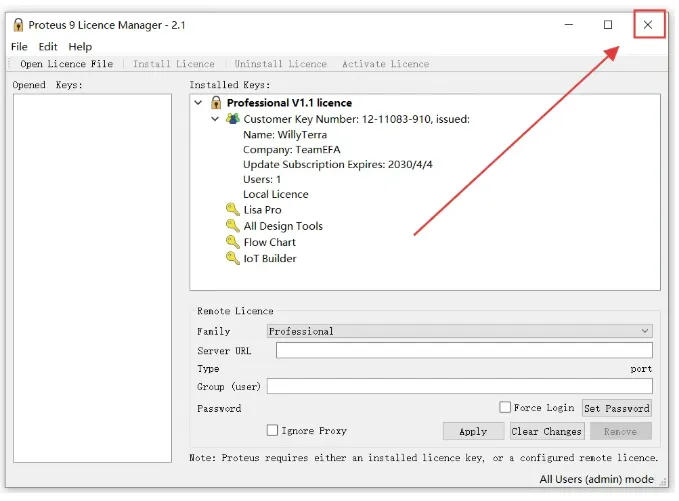Click the Company: TeamEFA line
679x501 pixels.
click(291, 150)
